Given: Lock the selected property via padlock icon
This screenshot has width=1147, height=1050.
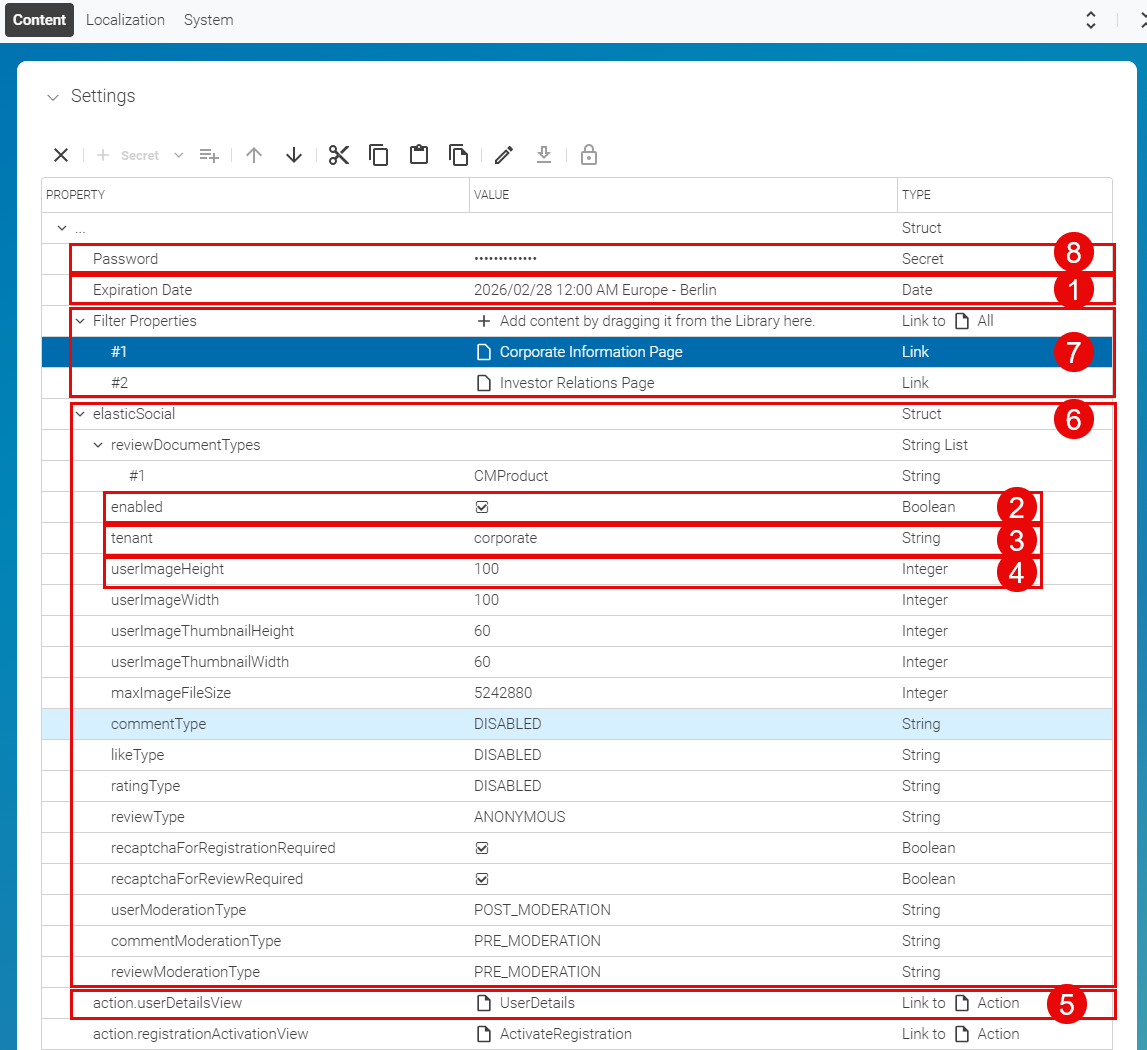Looking at the screenshot, I should click(588, 155).
